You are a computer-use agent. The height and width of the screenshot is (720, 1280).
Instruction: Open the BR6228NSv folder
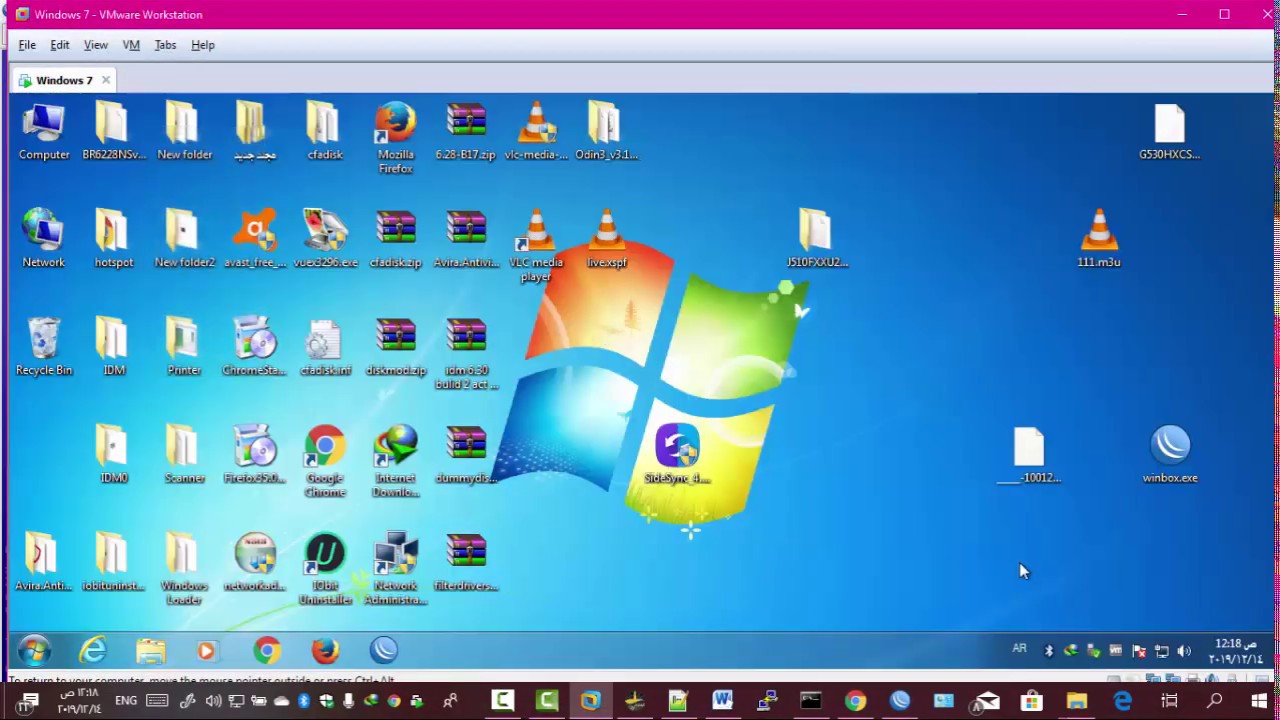click(x=113, y=131)
